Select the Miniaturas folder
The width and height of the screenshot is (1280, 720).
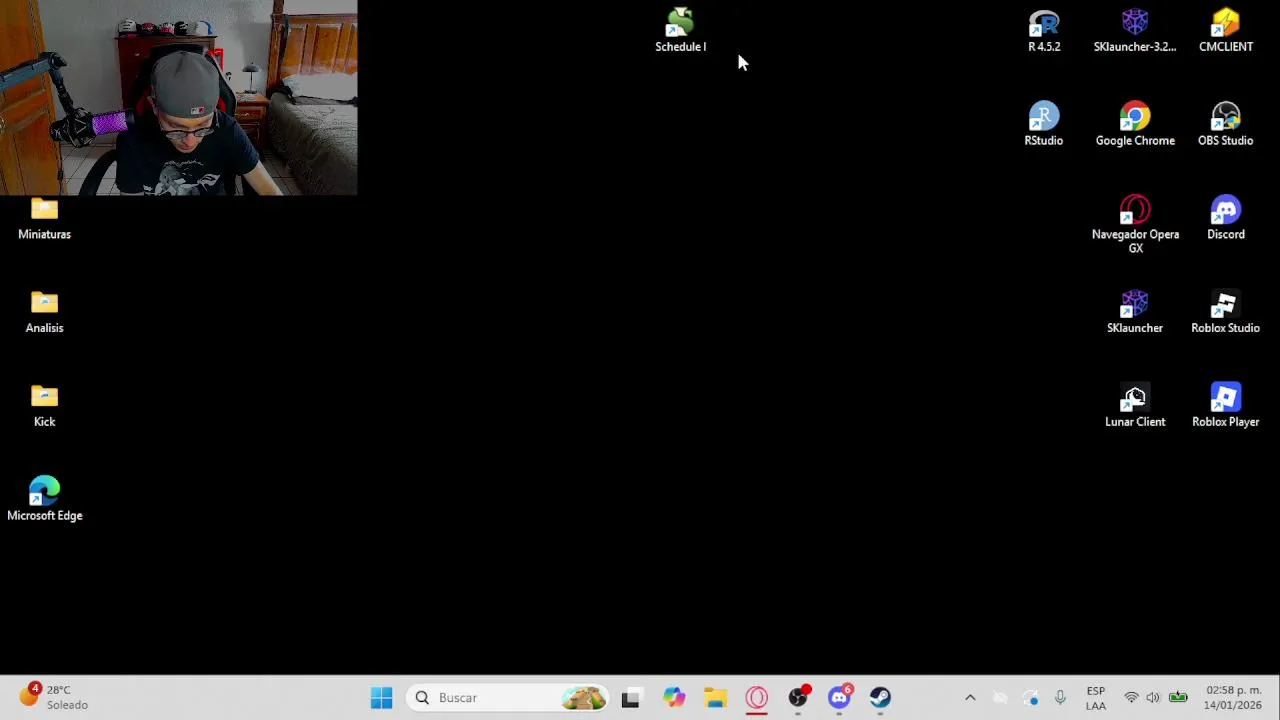click(x=44, y=219)
